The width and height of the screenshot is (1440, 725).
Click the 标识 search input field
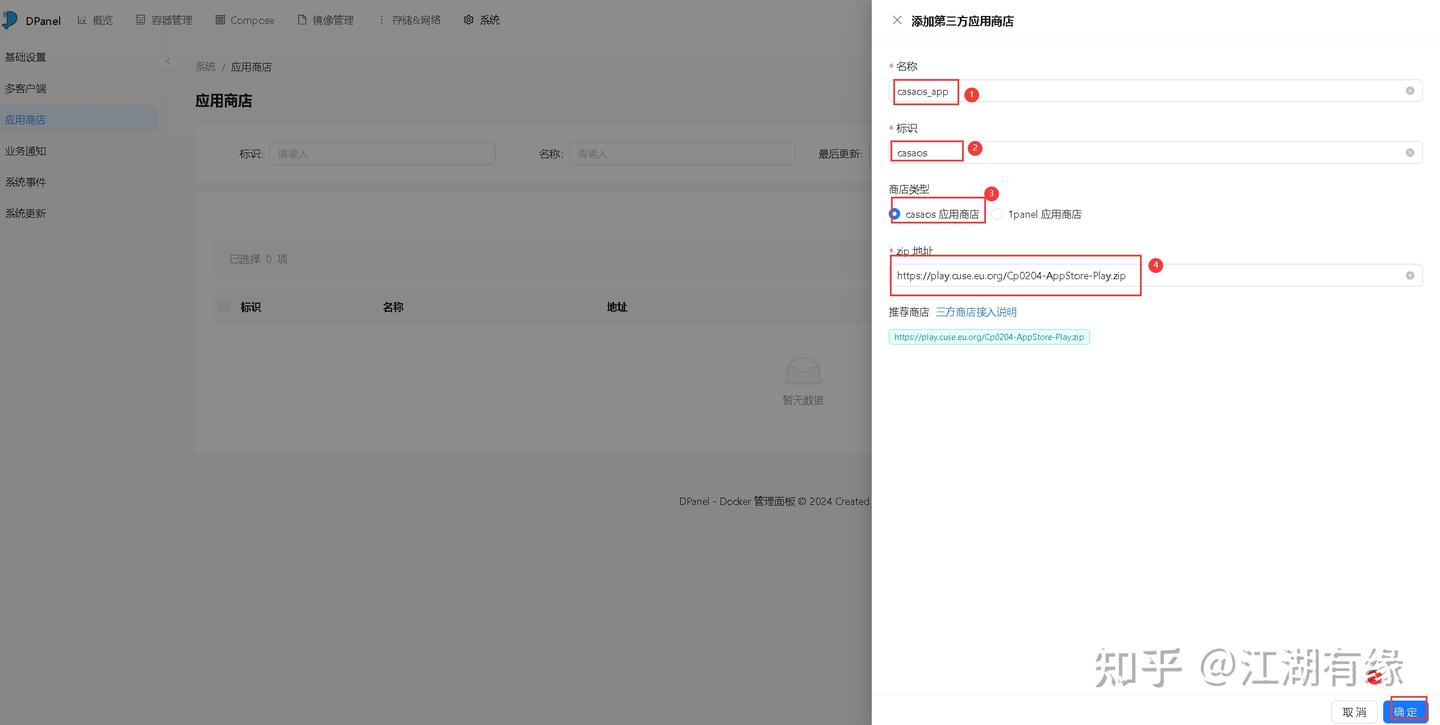[x=382, y=152]
